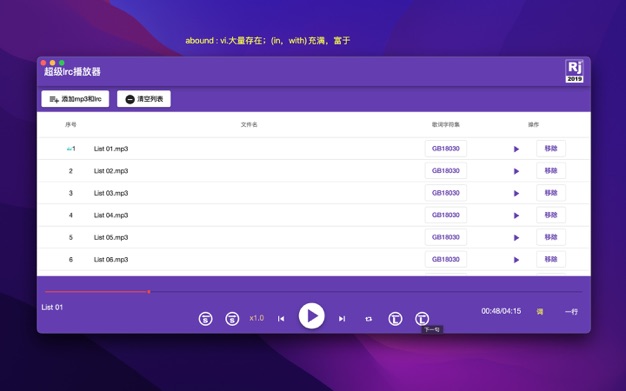Image resolution: width=626 pixels, height=391 pixels.
Task: Select the List 03.mp3 file name
Action: (111, 193)
